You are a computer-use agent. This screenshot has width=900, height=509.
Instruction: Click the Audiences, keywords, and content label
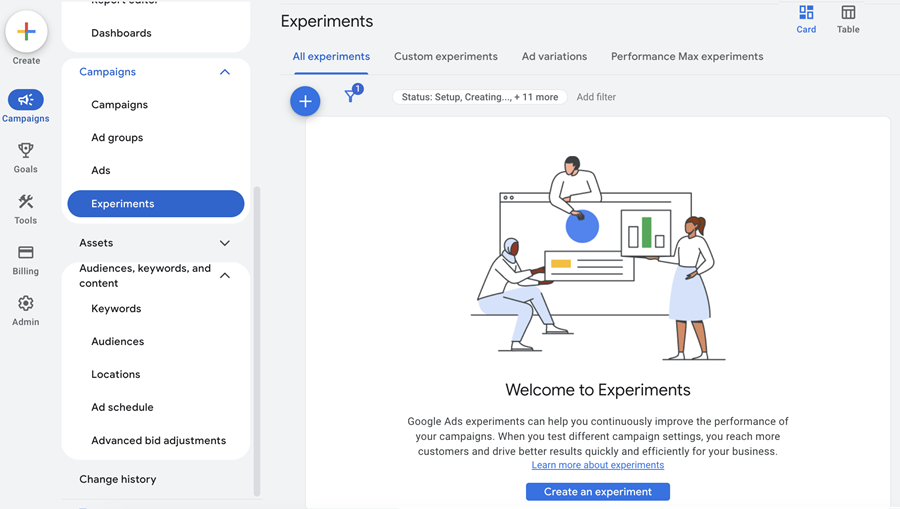point(145,276)
